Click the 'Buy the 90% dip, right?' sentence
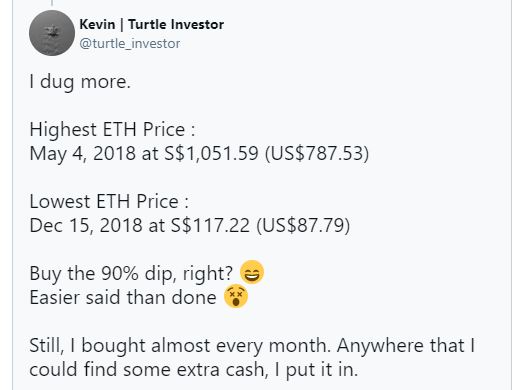The height and width of the screenshot is (390, 524). (131, 274)
